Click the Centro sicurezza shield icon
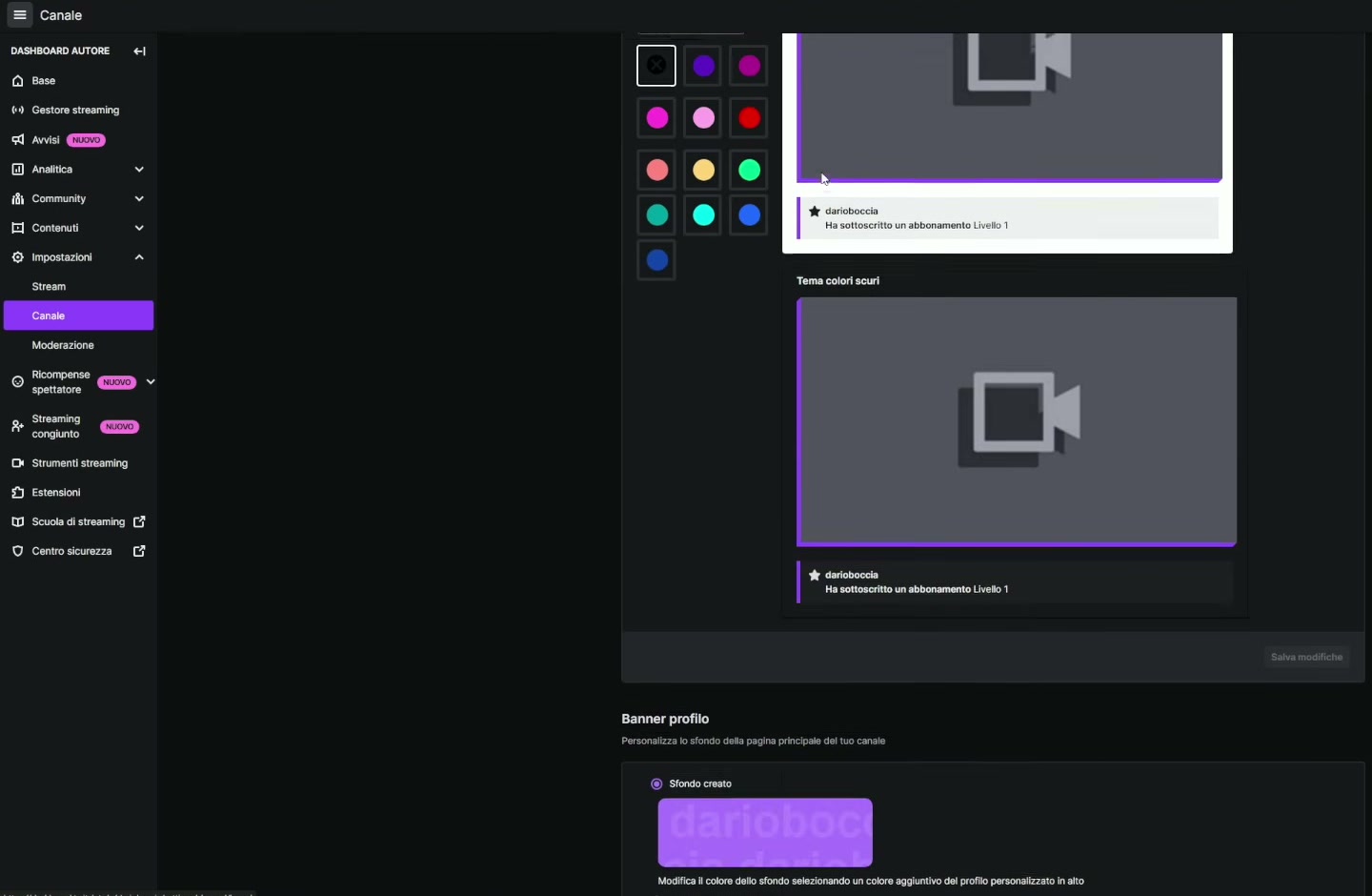The image size is (1372, 896). tap(17, 552)
